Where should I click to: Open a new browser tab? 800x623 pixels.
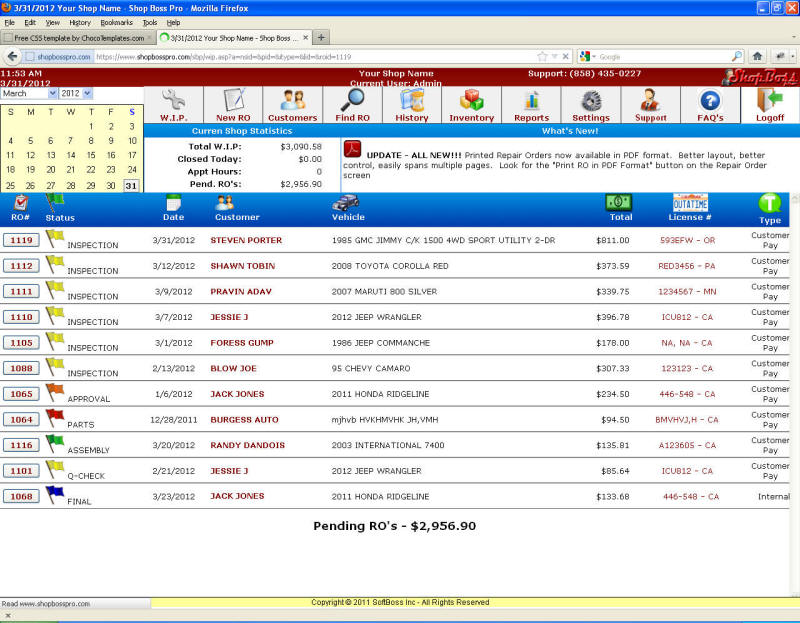coord(321,37)
